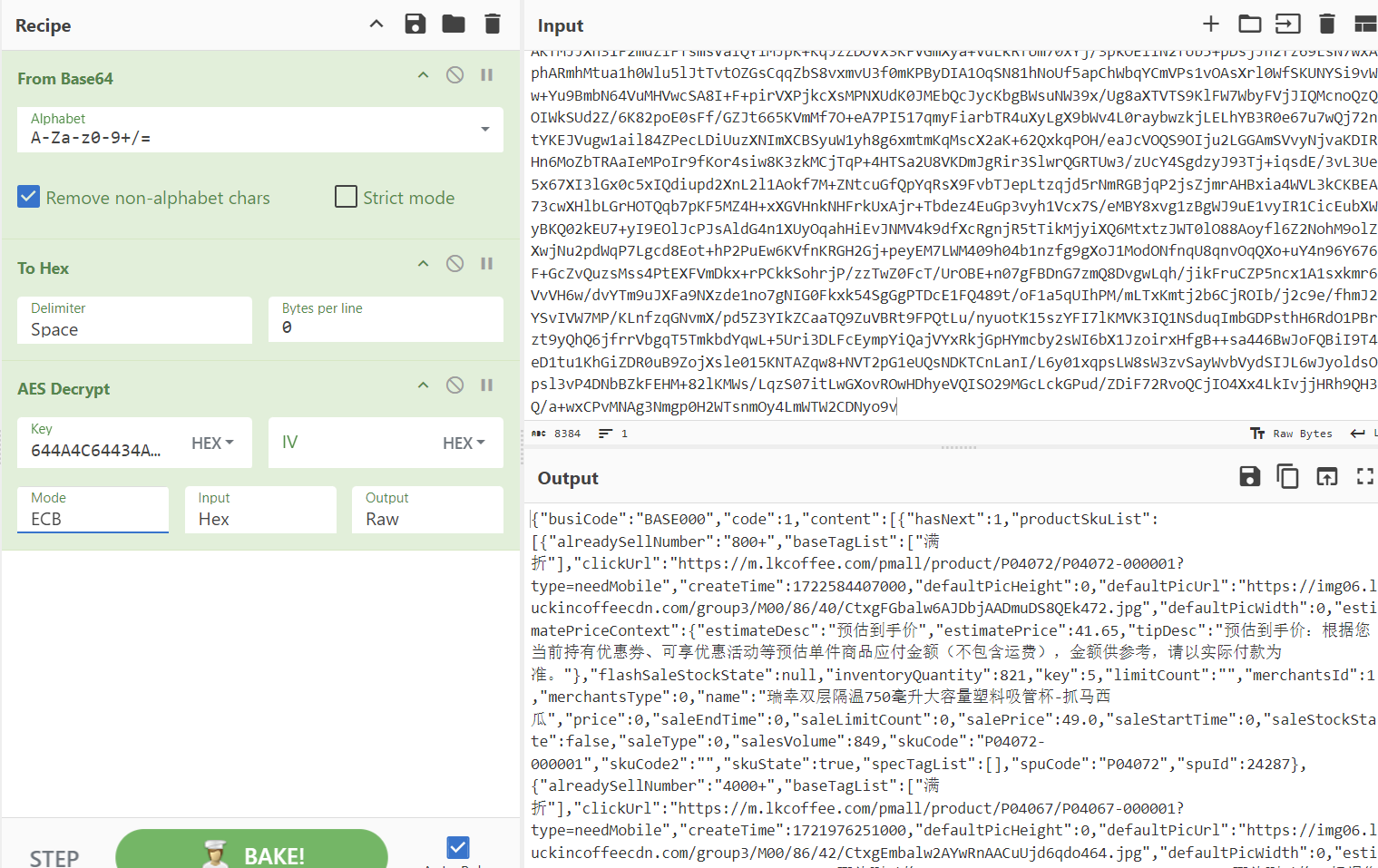Click input character count 8384

click(557, 434)
